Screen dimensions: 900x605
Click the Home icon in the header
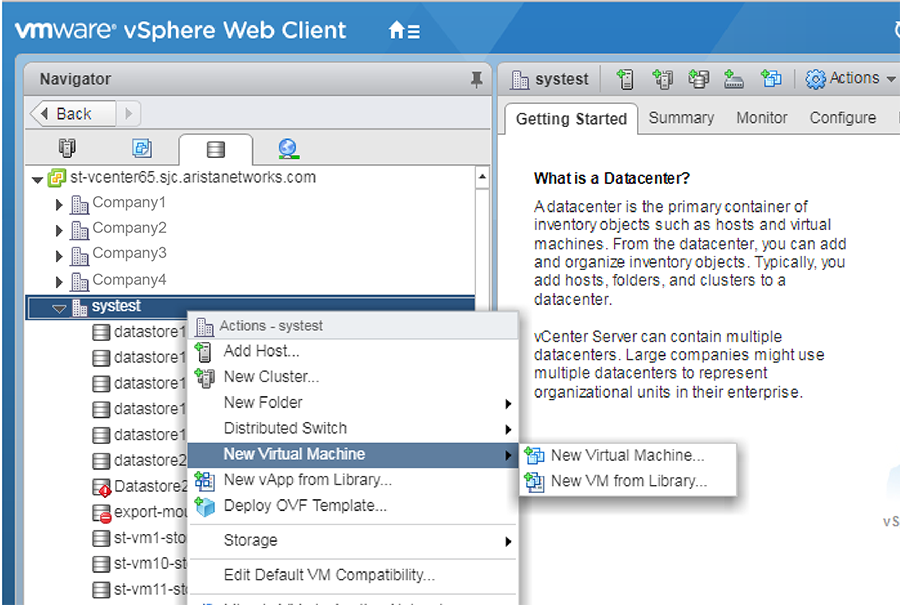tap(396, 30)
